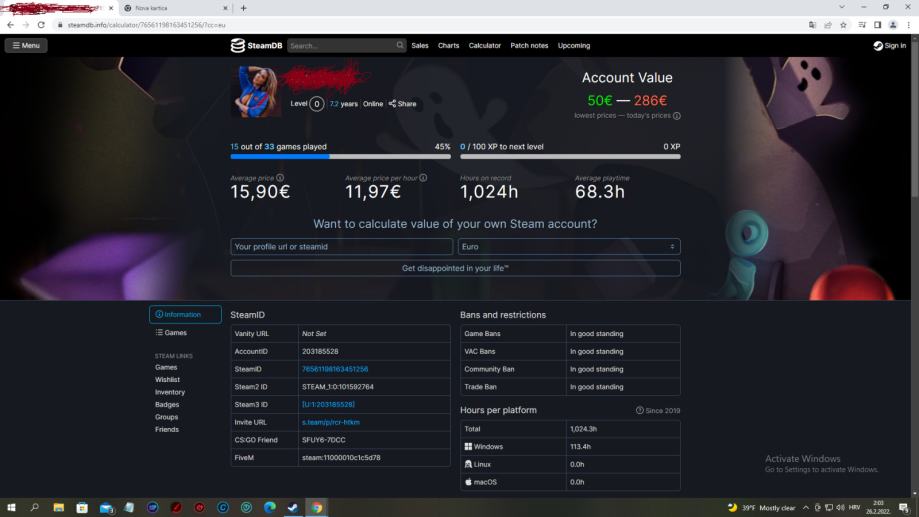Image resolution: width=919 pixels, height=517 pixels.
Task: Open the Badges link
Action: 167,404
